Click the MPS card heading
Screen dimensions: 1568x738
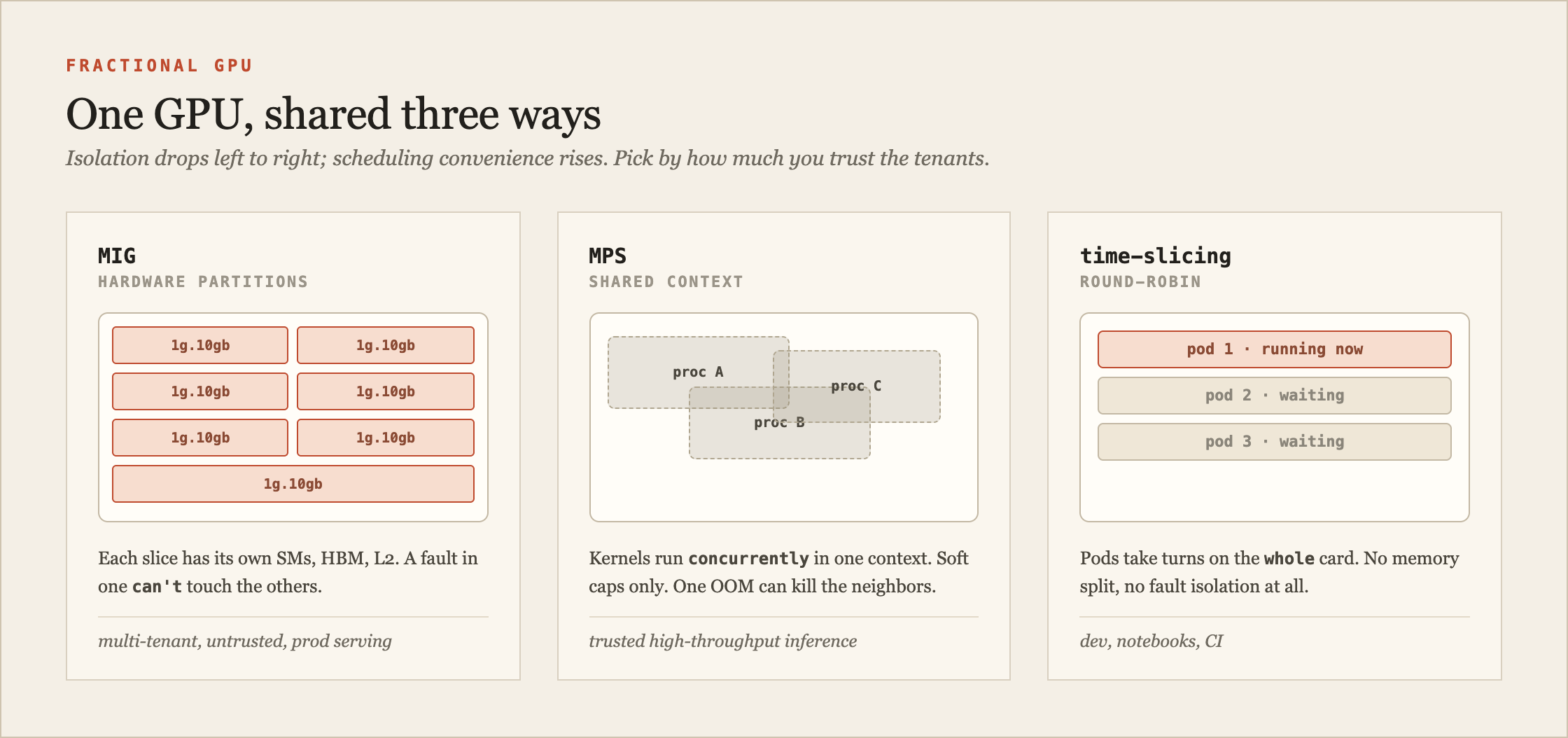[x=608, y=256]
